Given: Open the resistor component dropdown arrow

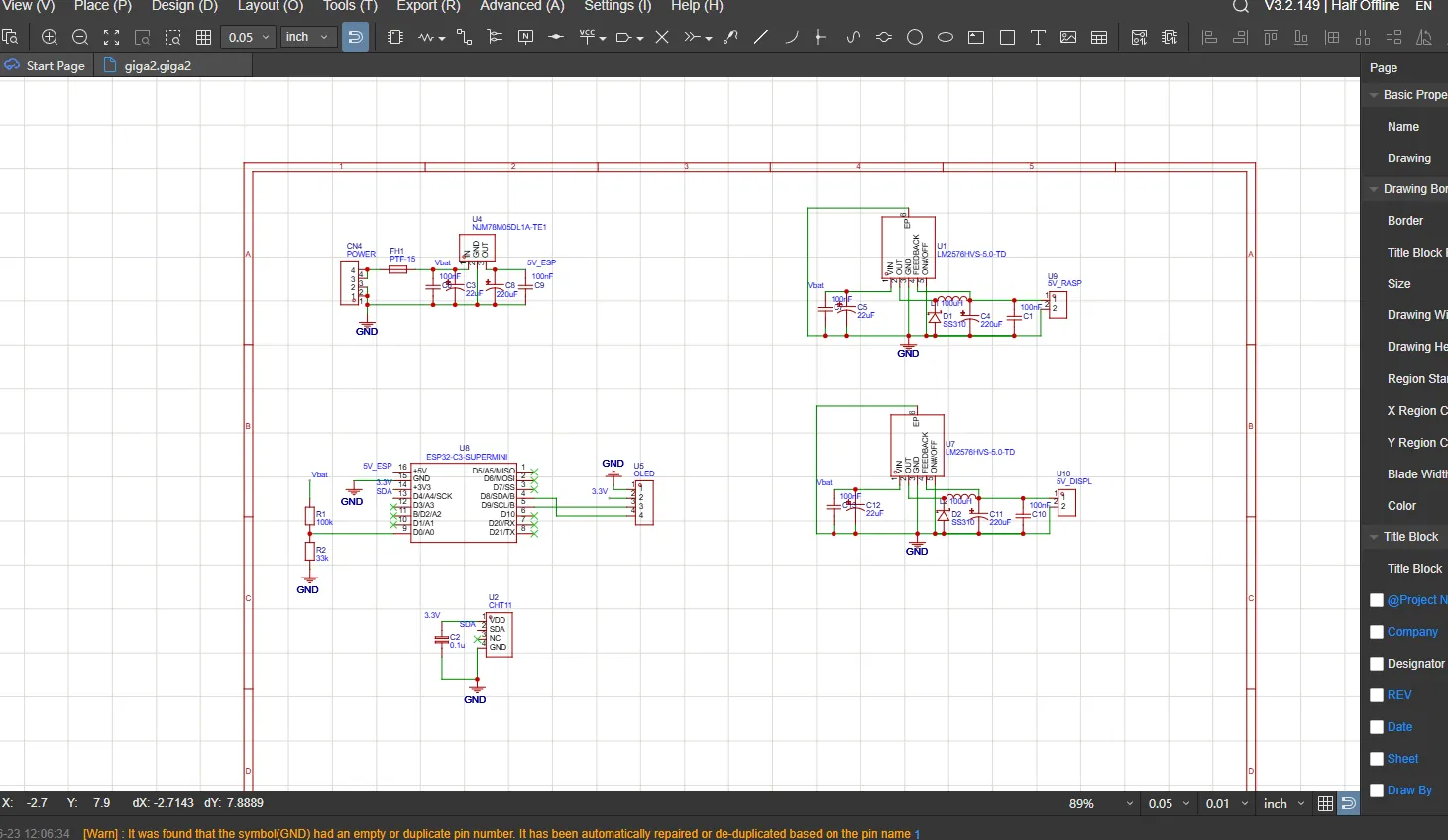Looking at the screenshot, I should tap(442, 38).
